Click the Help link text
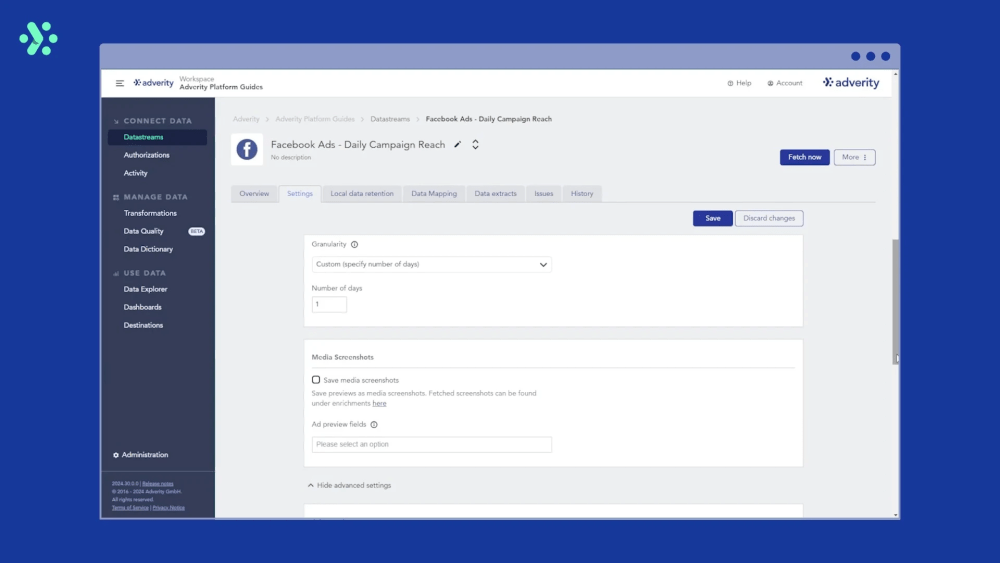Screen dimensions: 1000x563 744,83
